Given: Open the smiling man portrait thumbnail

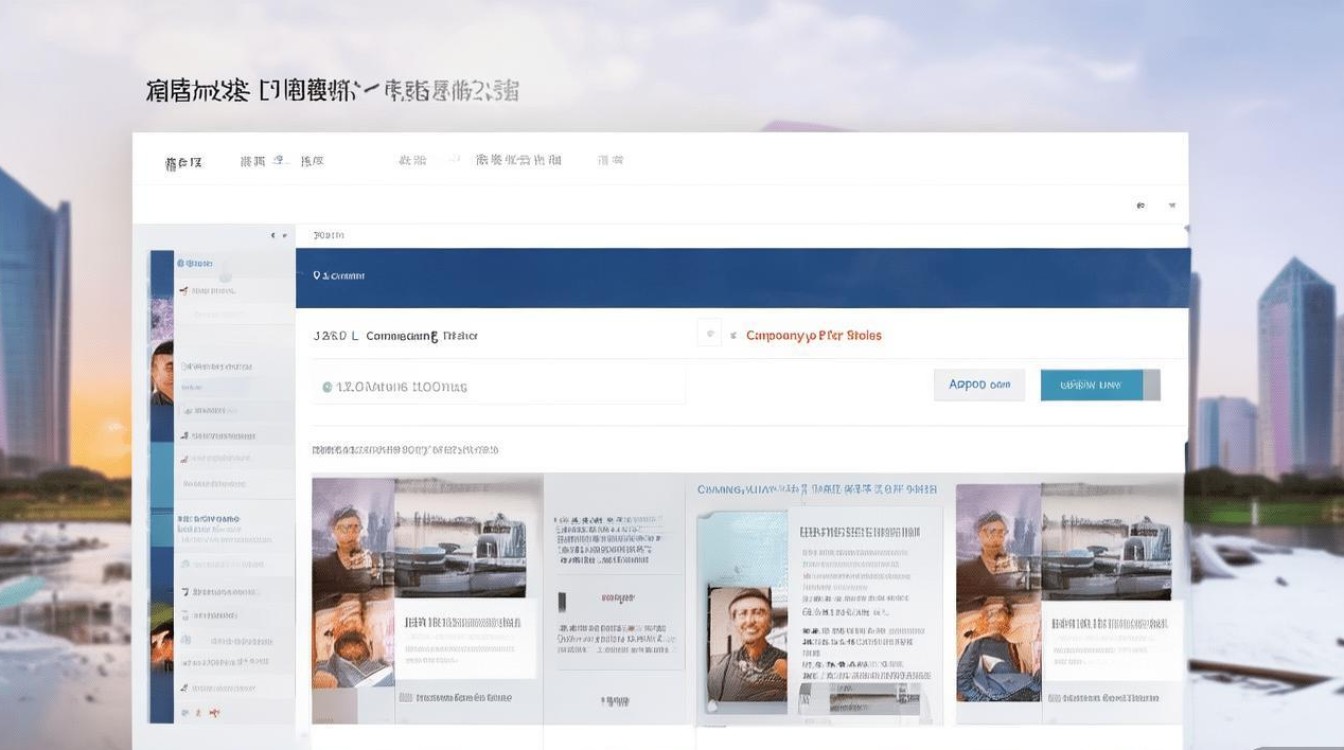Looking at the screenshot, I should (747, 641).
